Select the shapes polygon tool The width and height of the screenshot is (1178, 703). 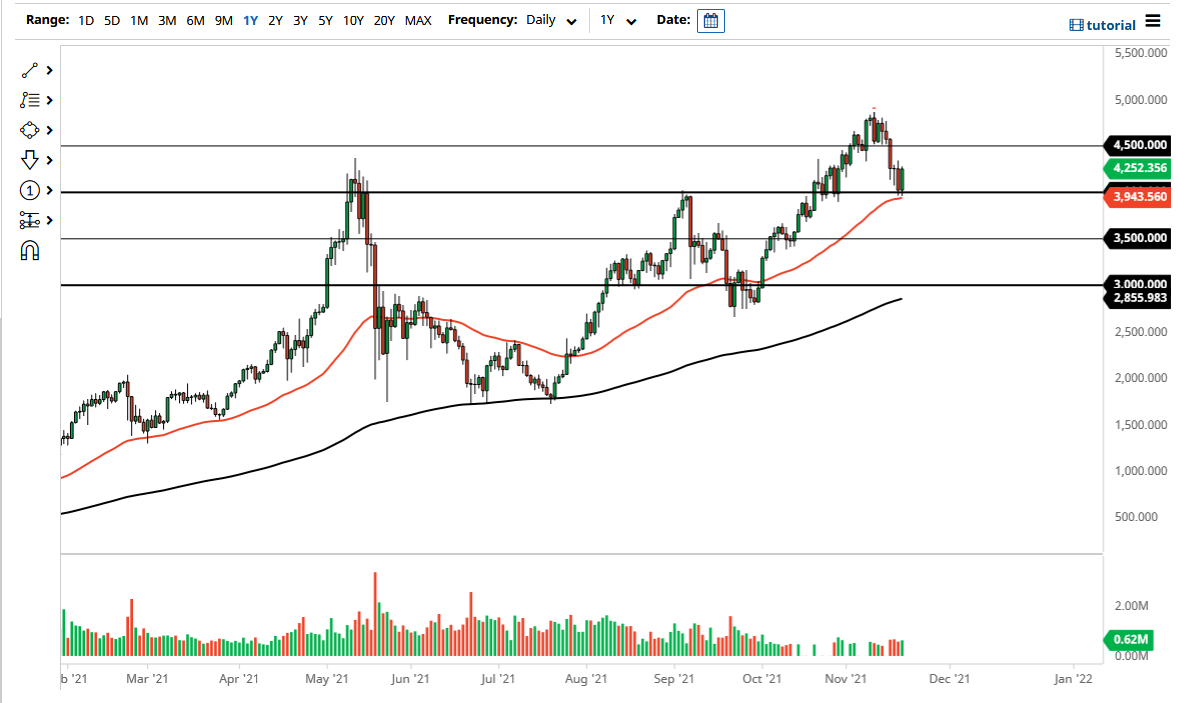point(29,130)
